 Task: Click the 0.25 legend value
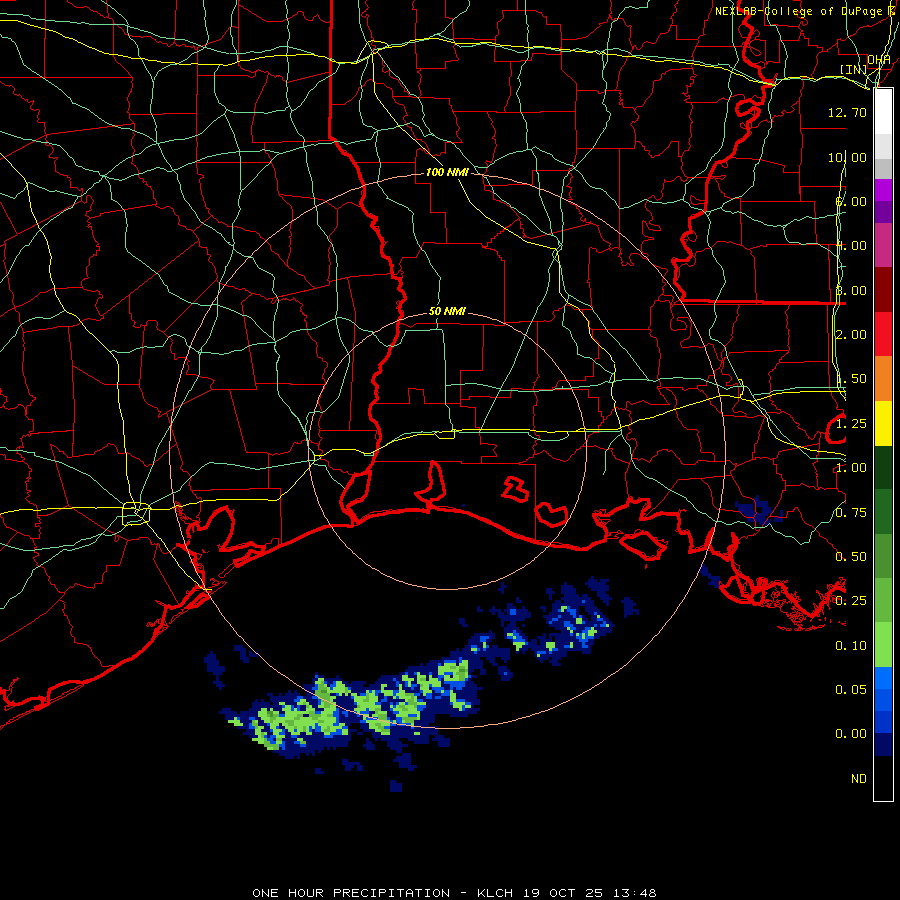851,601
